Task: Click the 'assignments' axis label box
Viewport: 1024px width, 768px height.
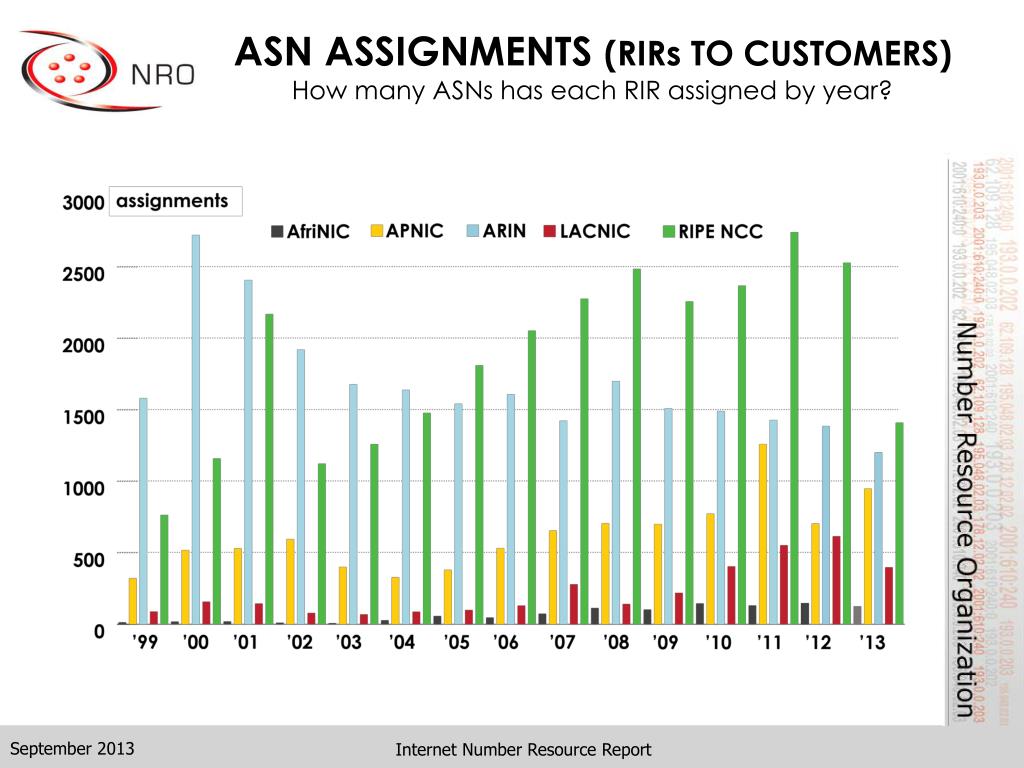Action: coord(176,201)
